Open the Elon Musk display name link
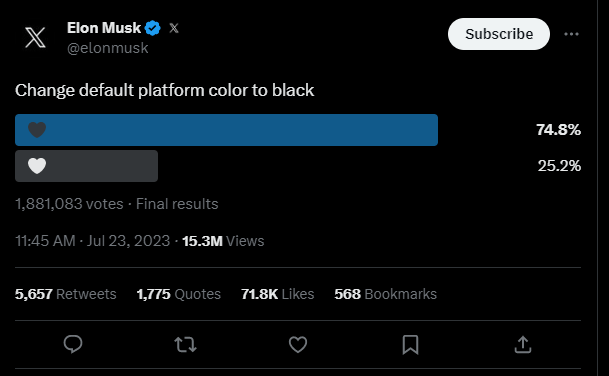 (x=104, y=28)
